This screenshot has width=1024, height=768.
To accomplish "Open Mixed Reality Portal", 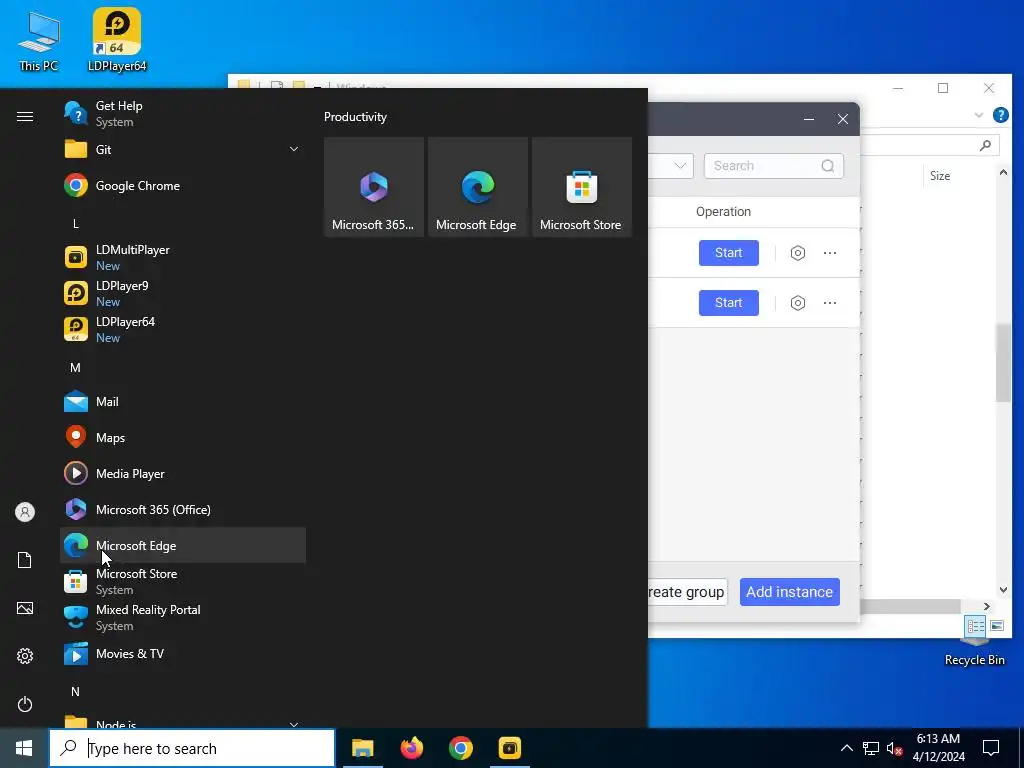I will 183,617.
